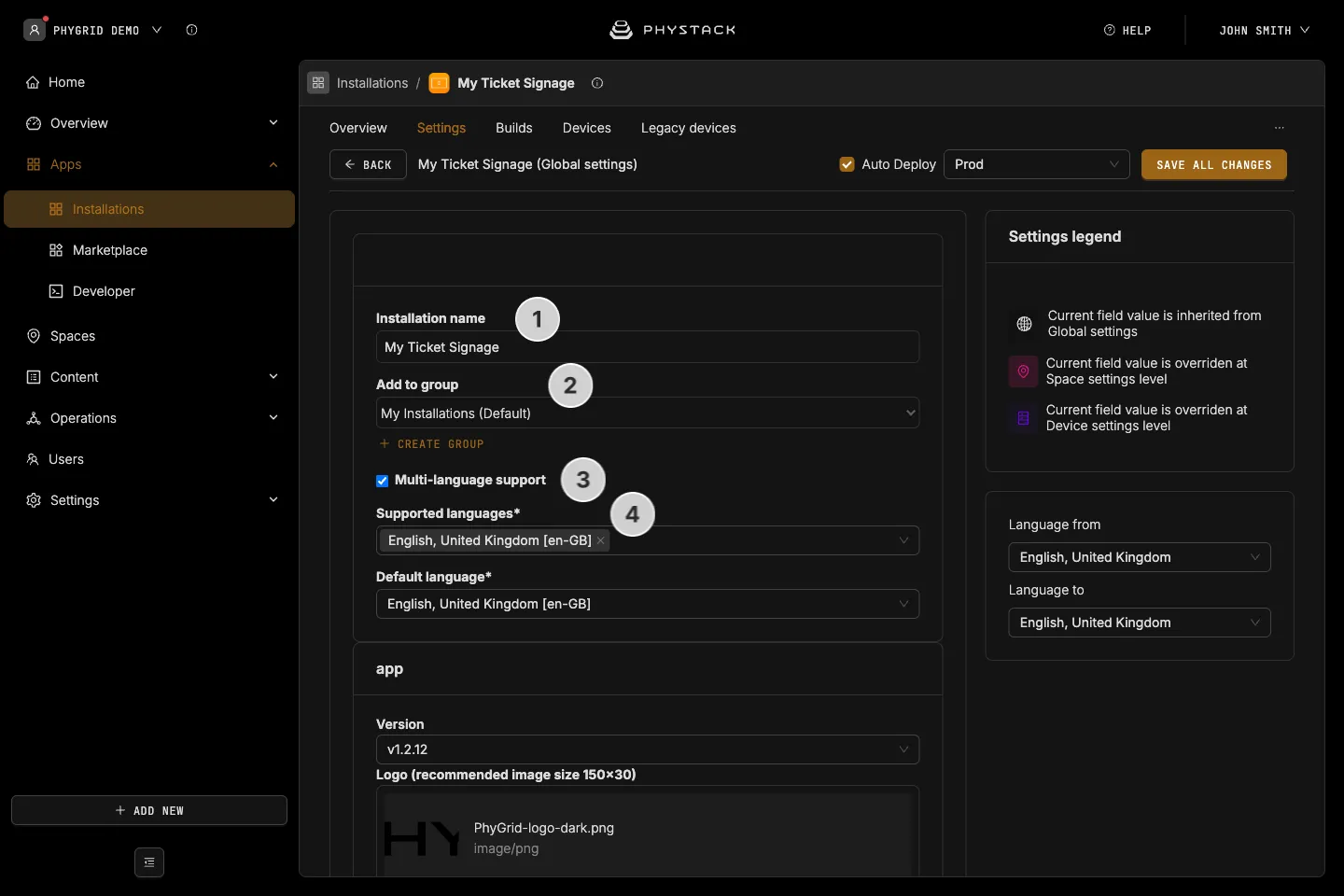The height and width of the screenshot is (896, 1344).
Task: Click the Spaces pin icon
Action: [x=34, y=336]
